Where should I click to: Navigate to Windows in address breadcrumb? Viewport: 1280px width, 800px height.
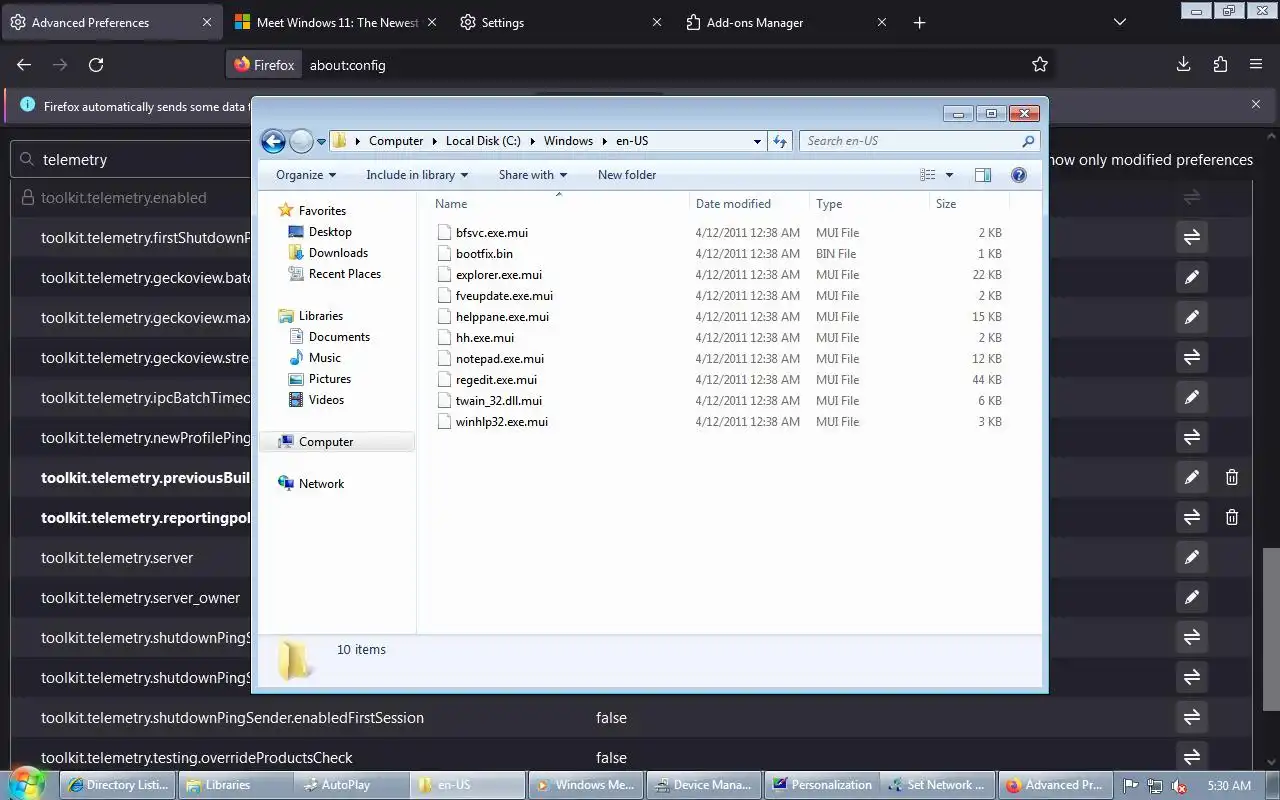(568, 141)
